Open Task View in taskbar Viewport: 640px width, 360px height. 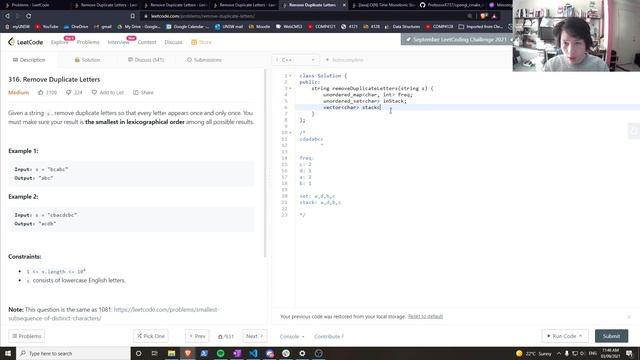click(x=155, y=353)
